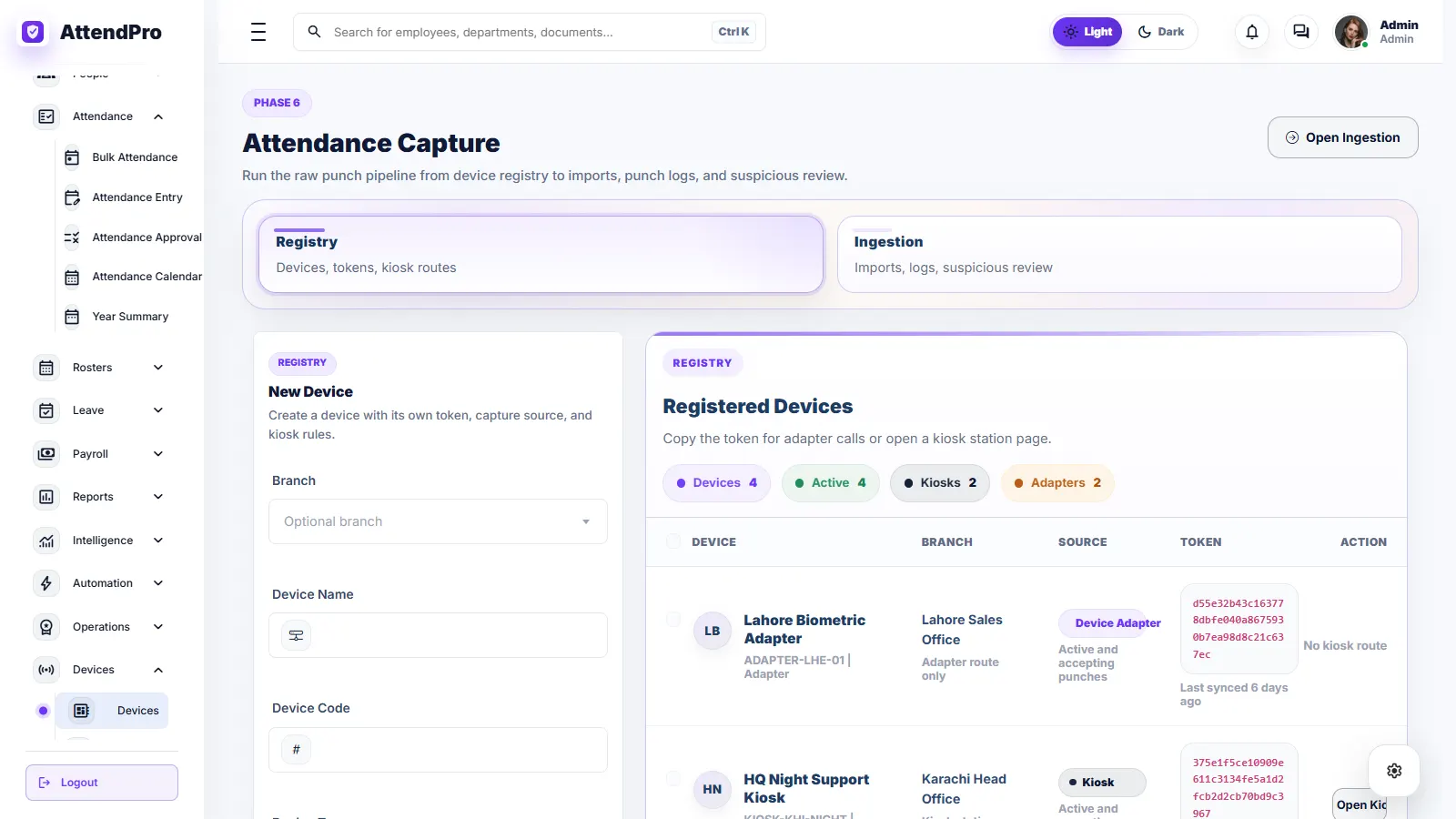Click the Intelligence sidebar icon
Image resolution: width=1456 pixels, height=819 pixels.
point(46,541)
